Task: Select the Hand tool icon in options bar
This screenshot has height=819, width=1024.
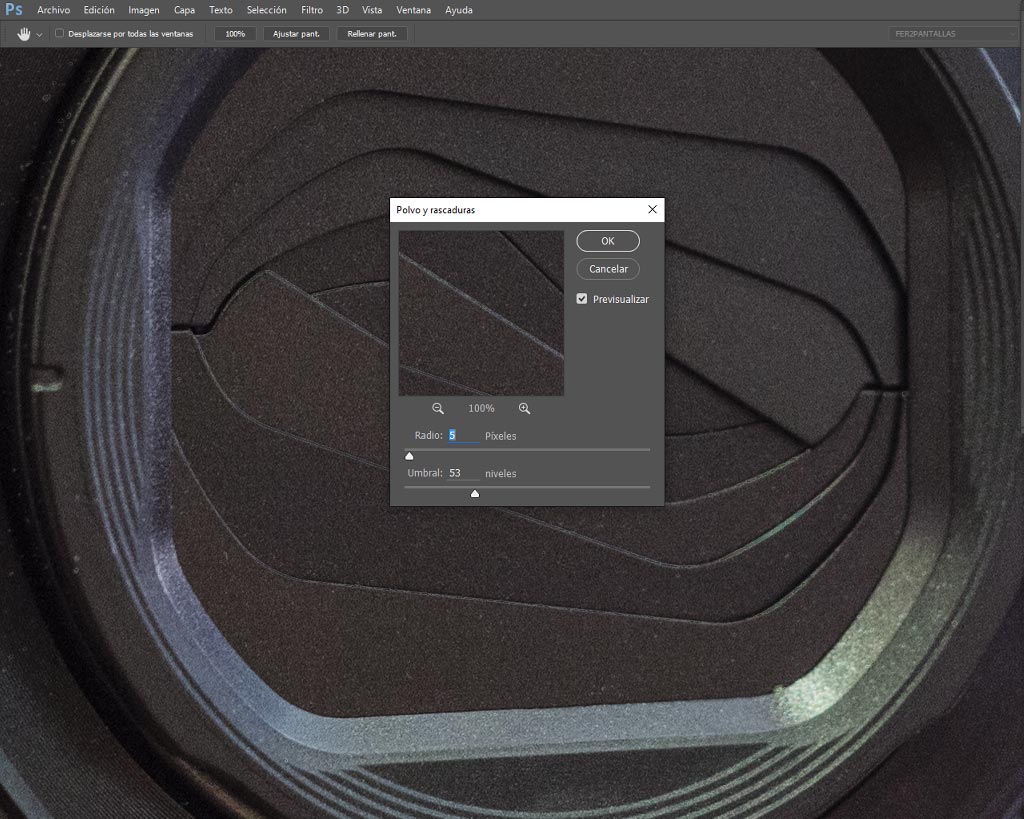Action: coord(24,34)
